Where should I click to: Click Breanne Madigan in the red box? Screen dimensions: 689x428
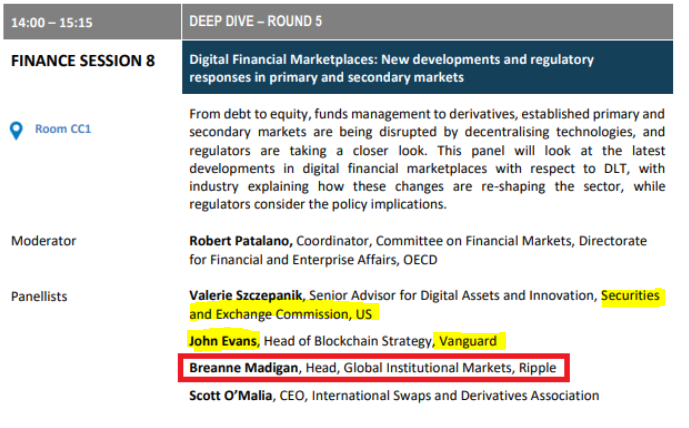click(x=241, y=368)
